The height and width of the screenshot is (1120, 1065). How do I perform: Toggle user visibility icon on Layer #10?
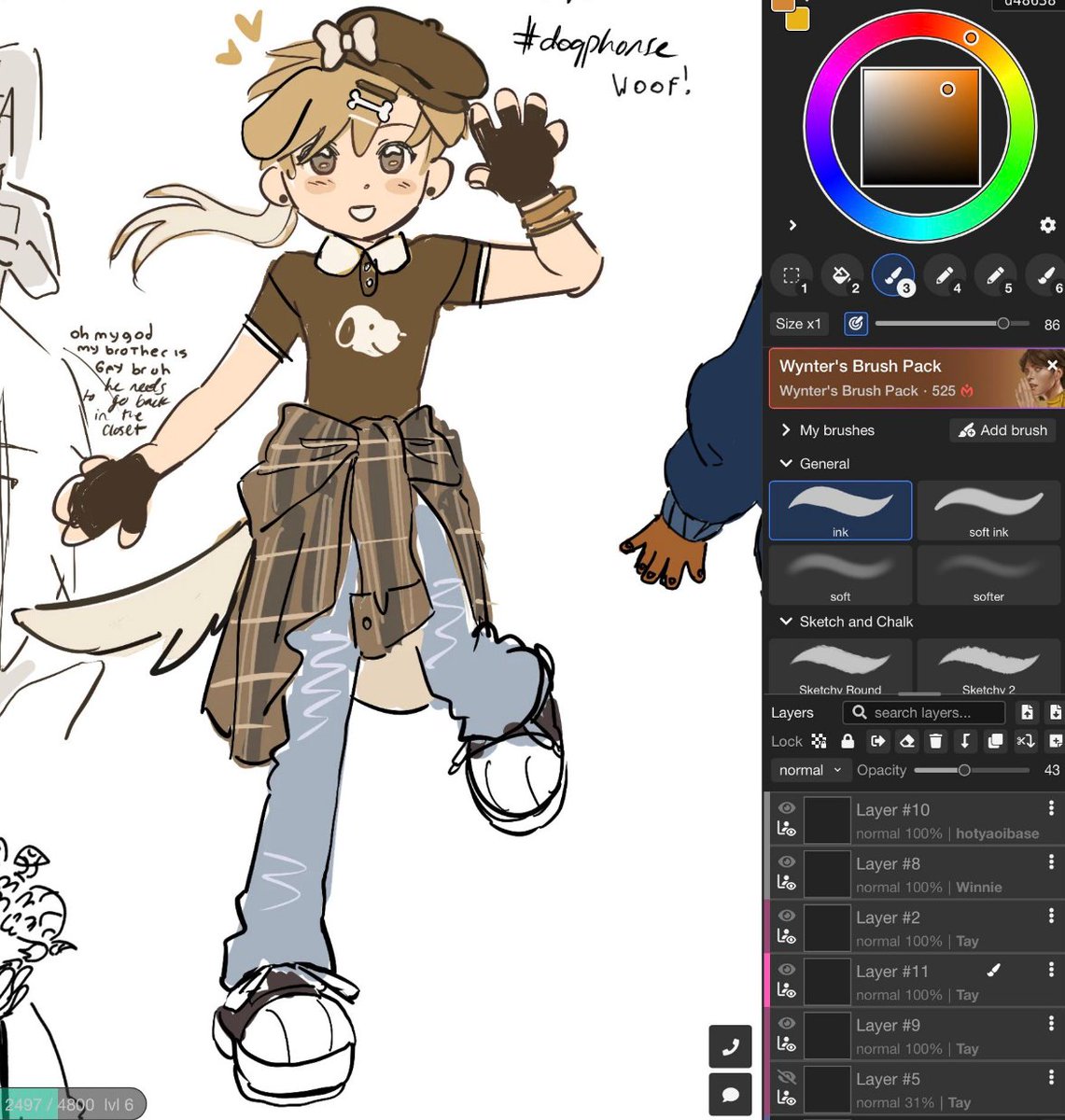click(787, 829)
